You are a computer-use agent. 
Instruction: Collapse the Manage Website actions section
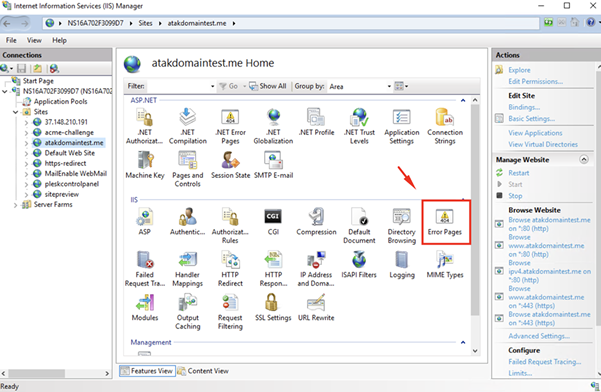click(584, 159)
